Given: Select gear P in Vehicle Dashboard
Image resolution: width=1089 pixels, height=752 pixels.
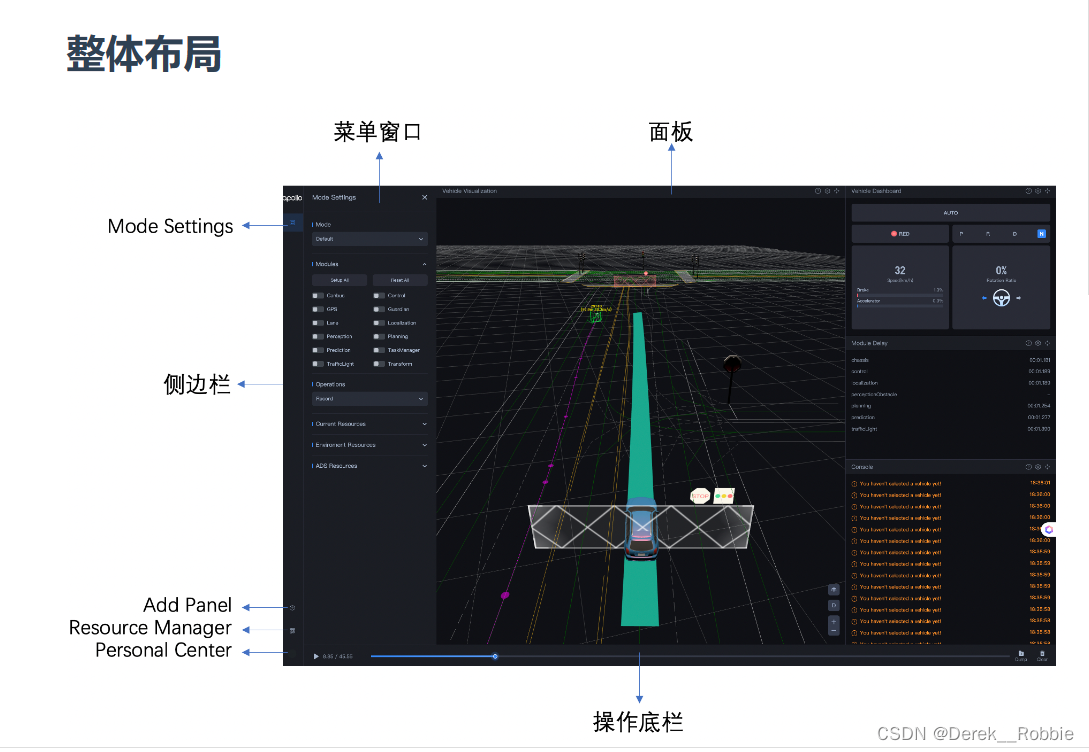Looking at the screenshot, I should click(962, 234).
